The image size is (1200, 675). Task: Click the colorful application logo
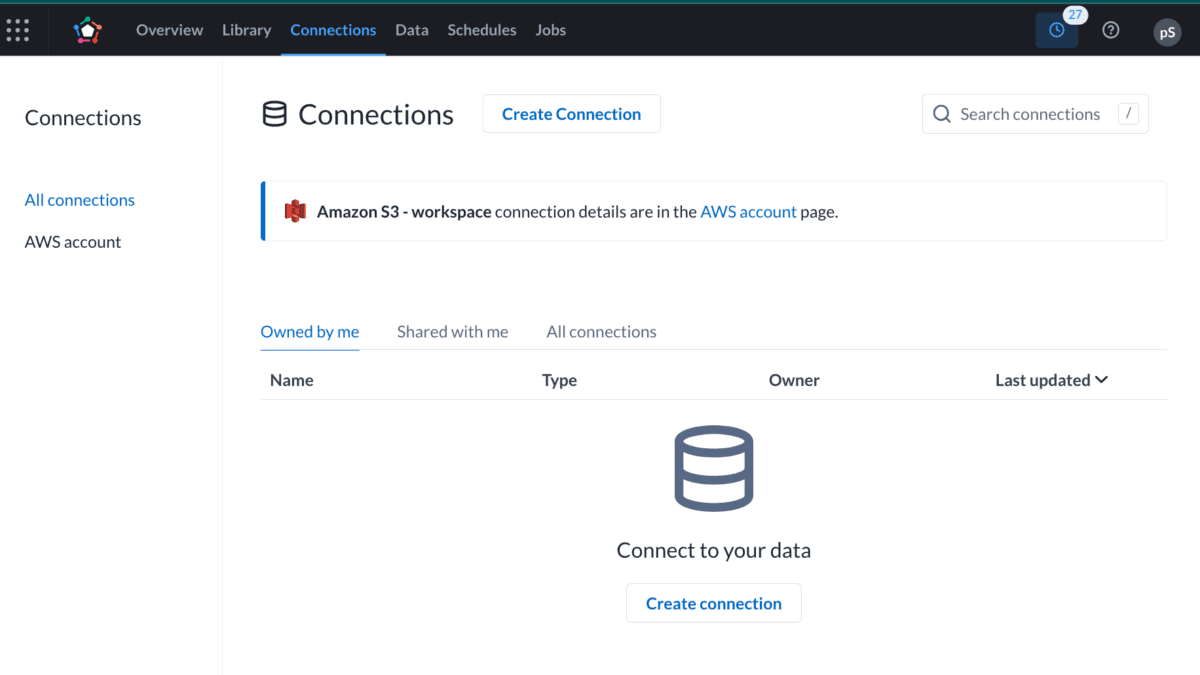pyautogui.click(x=87, y=29)
